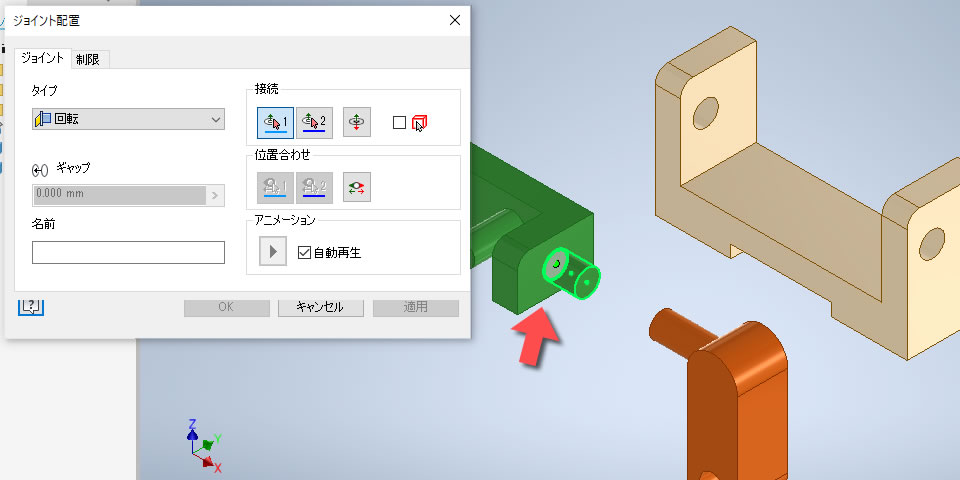Select the second connection origin button
960x480 pixels.
coord(315,122)
